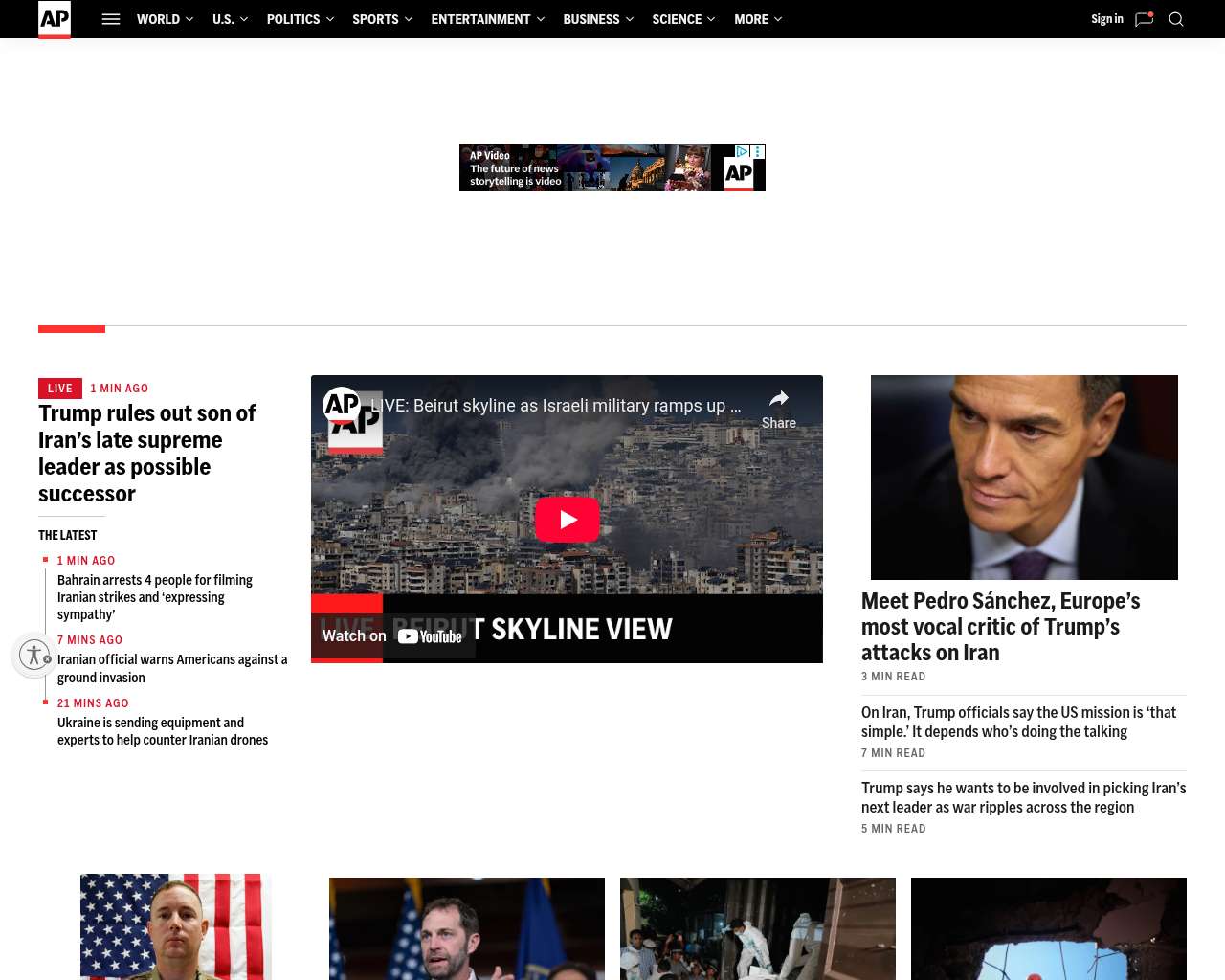Open the search magnifier icon
This screenshot has width=1225, height=980.
pos(1176,19)
